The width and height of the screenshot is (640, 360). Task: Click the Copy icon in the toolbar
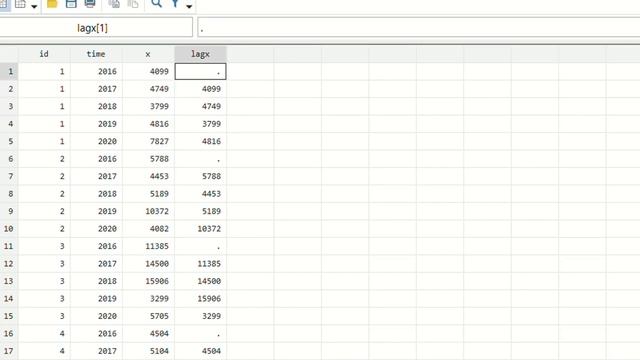coord(114,4)
